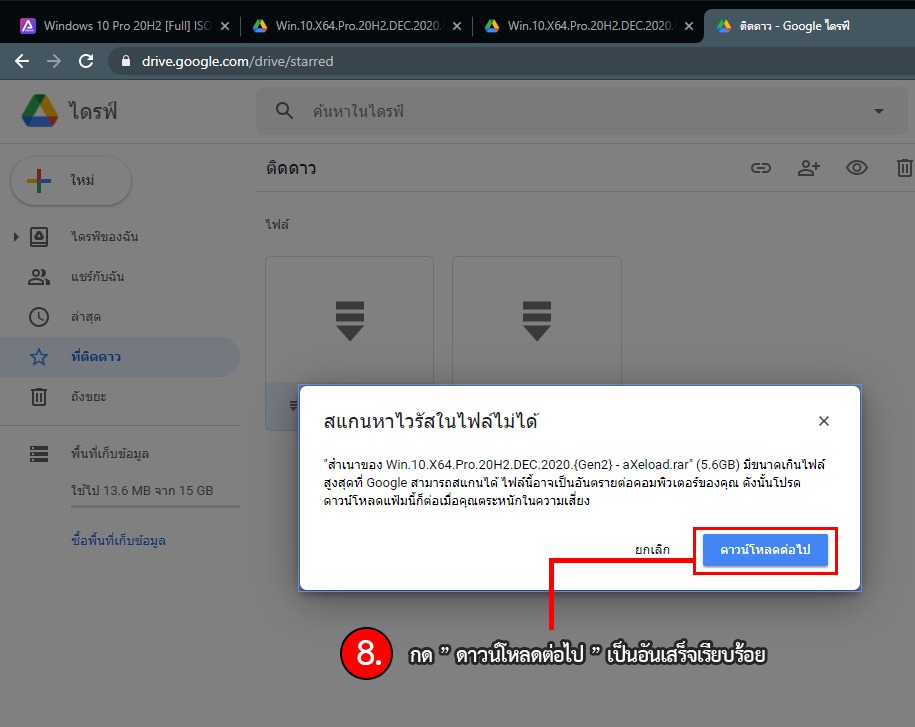The width and height of the screenshot is (915, 727).
Task: Close the Windows 10 Pro 20H2 tab
Action: pyautogui.click(x=225, y=26)
